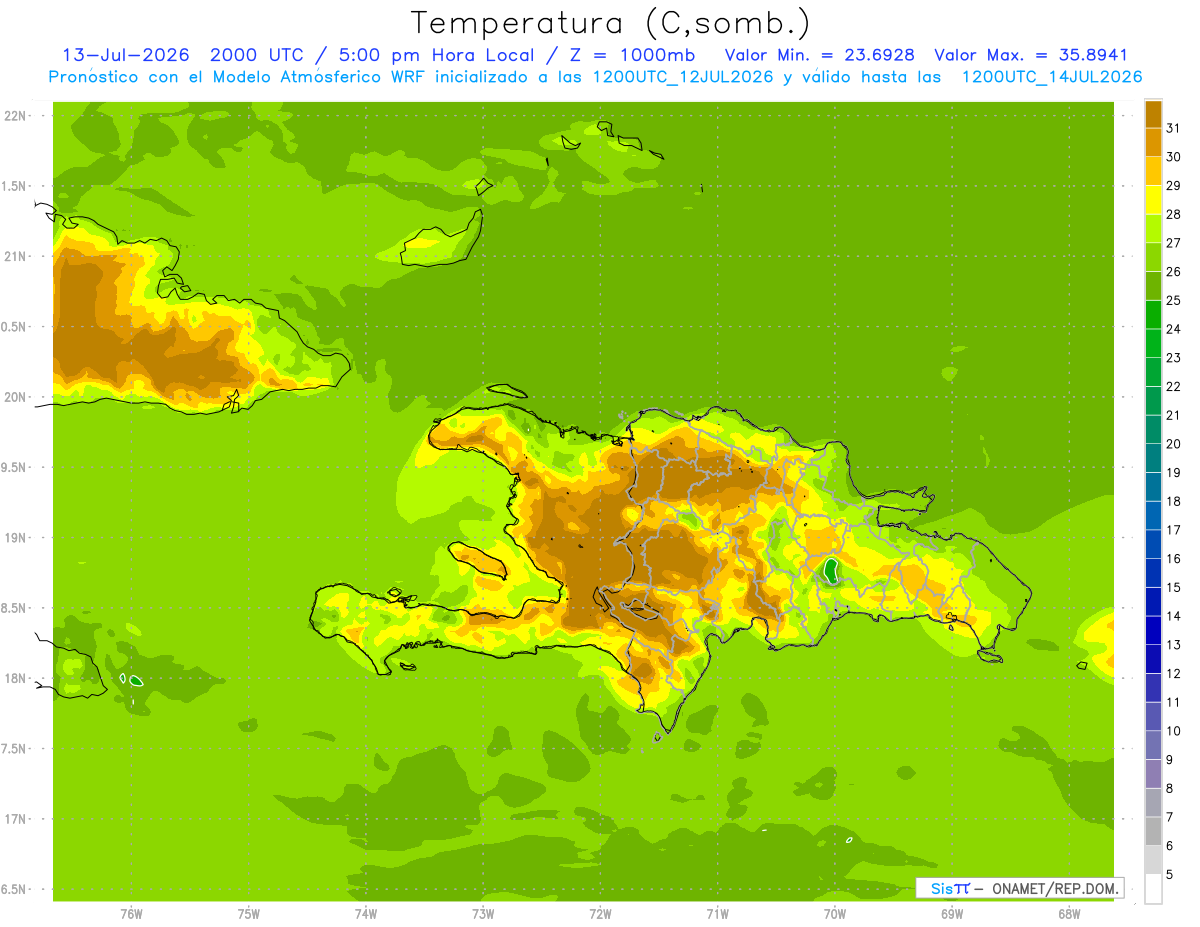Pick the legend swatch between 27 and 28

click(x=1153, y=228)
